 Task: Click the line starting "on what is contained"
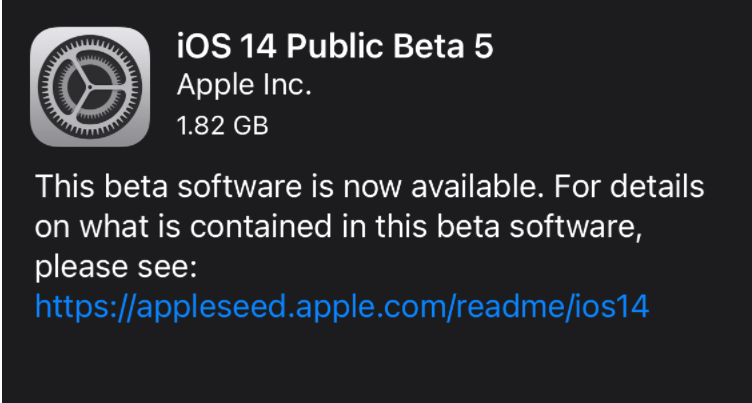tap(339, 227)
